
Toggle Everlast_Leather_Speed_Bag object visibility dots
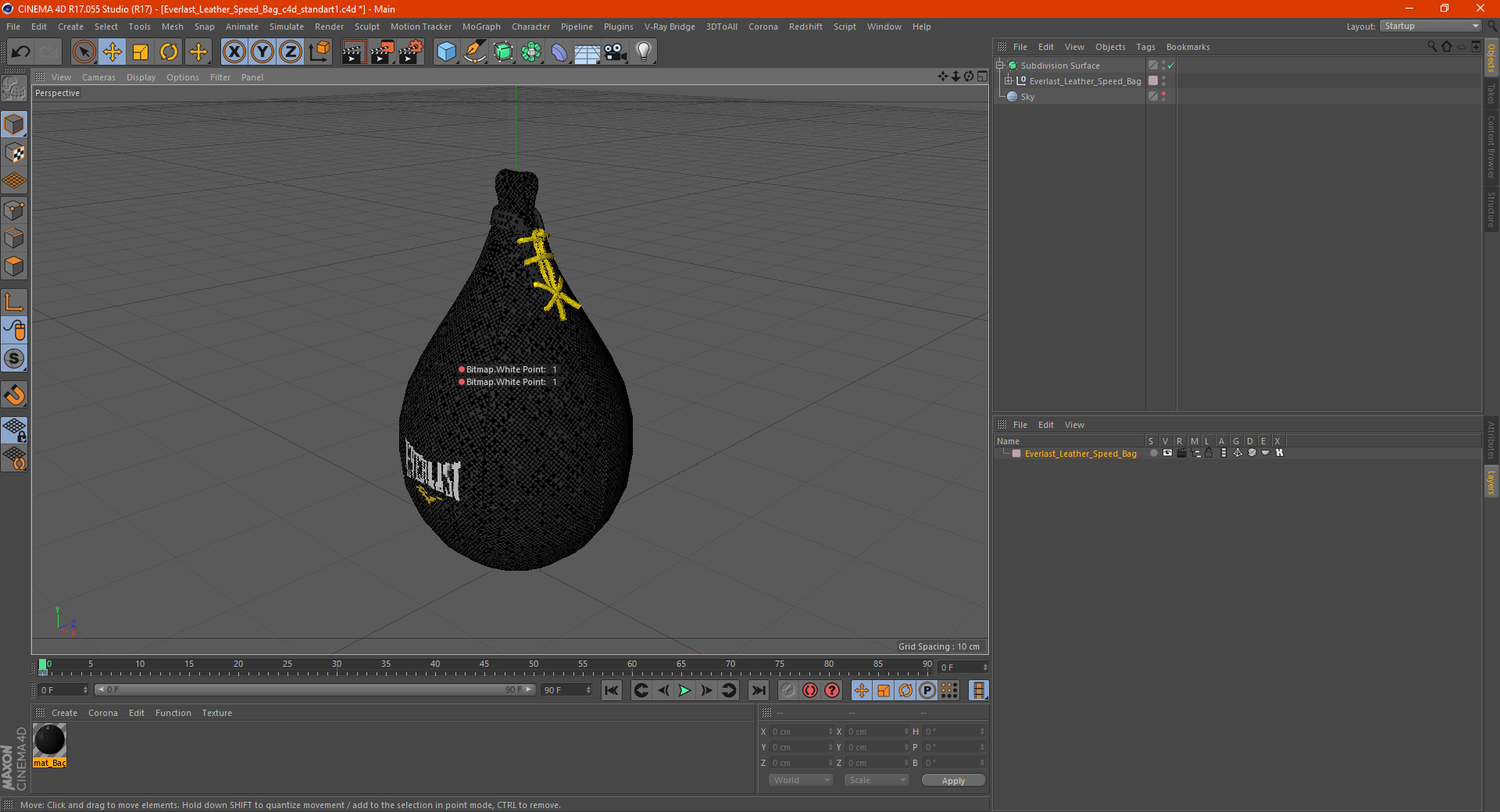coord(1163,81)
